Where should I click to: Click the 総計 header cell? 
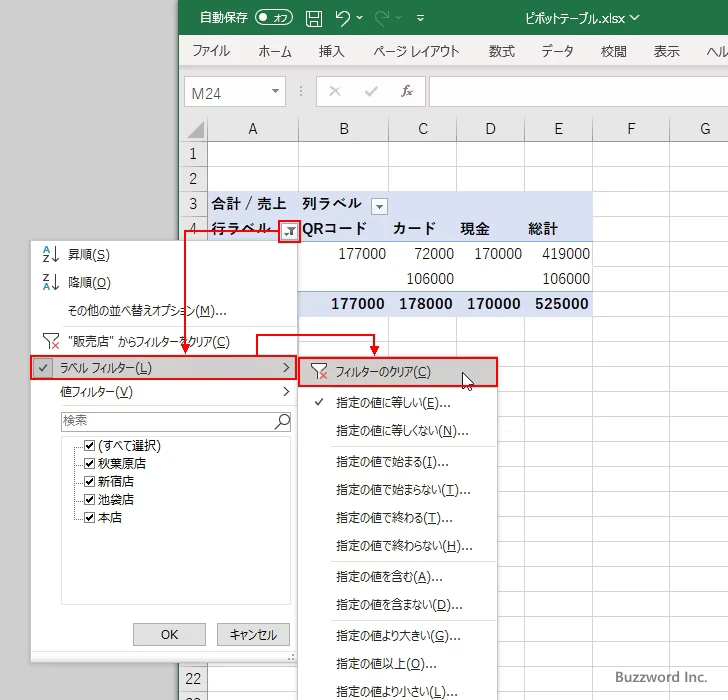point(559,229)
